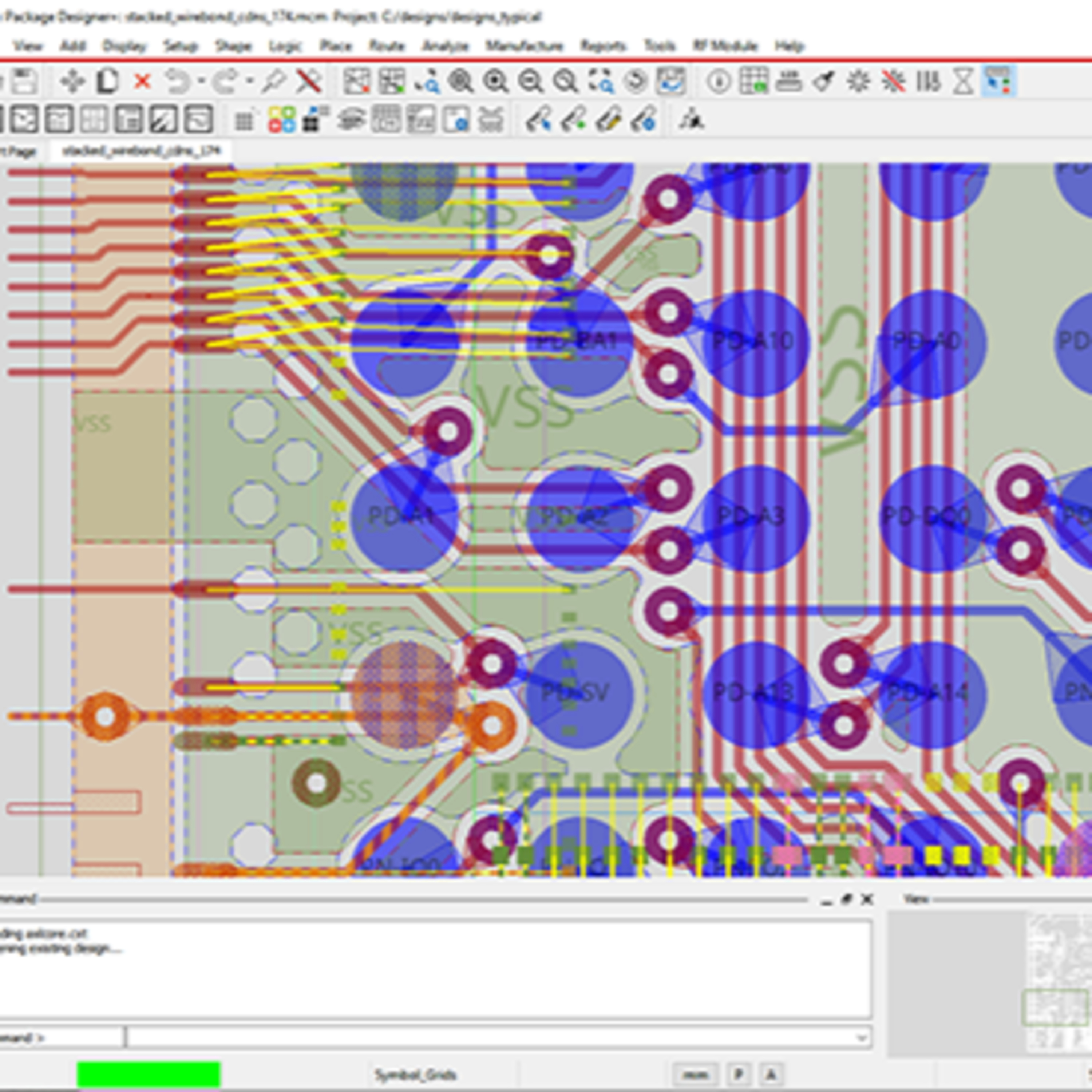The height and width of the screenshot is (1092, 1092).
Task: Click the hourglass icon in toolbar
Action: coord(963,82)
